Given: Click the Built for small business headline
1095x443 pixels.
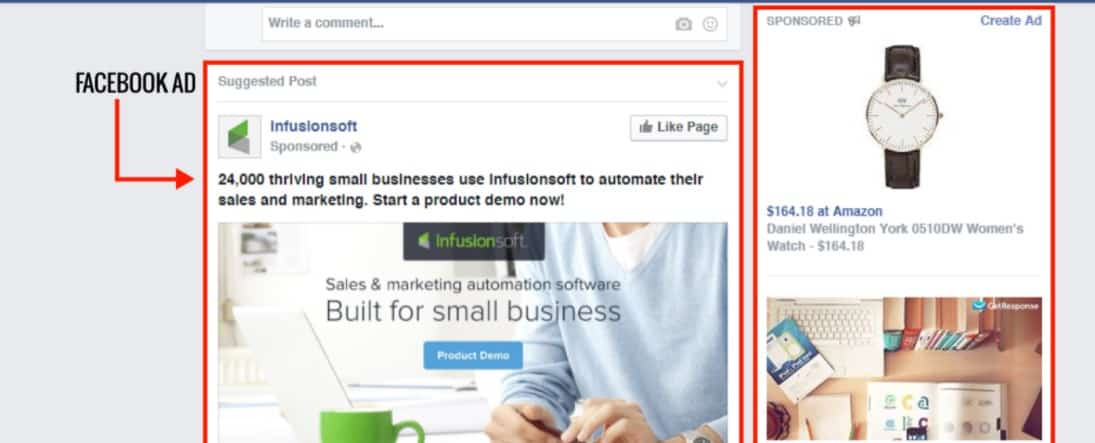Looking at the screenshot, I should pyautogui.click(x=473, y=312).
